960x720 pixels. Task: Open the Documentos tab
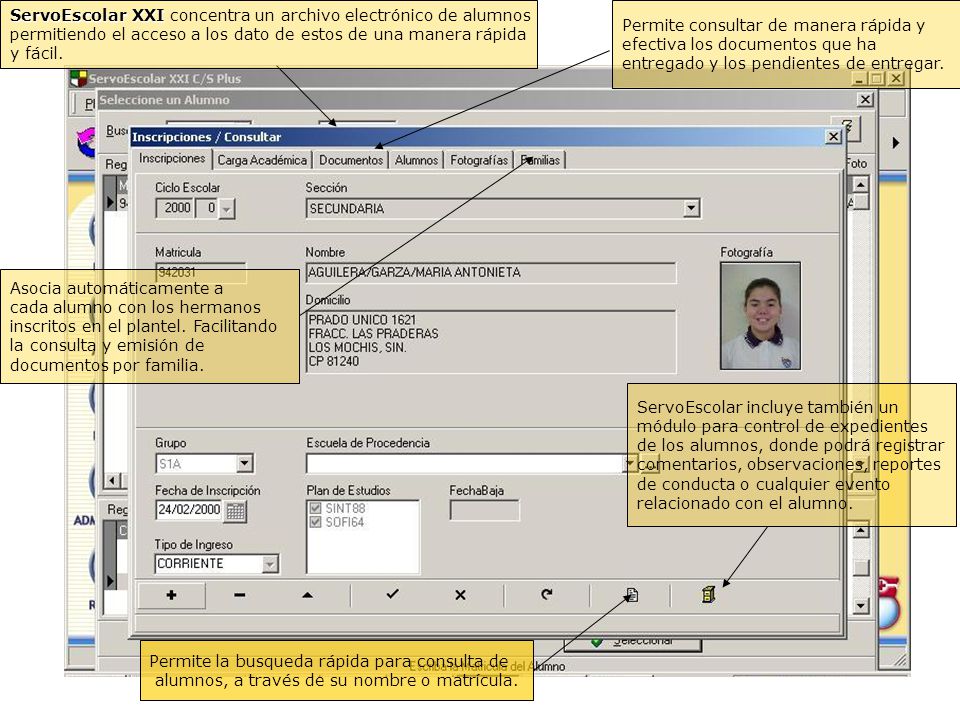pos(351,160)
